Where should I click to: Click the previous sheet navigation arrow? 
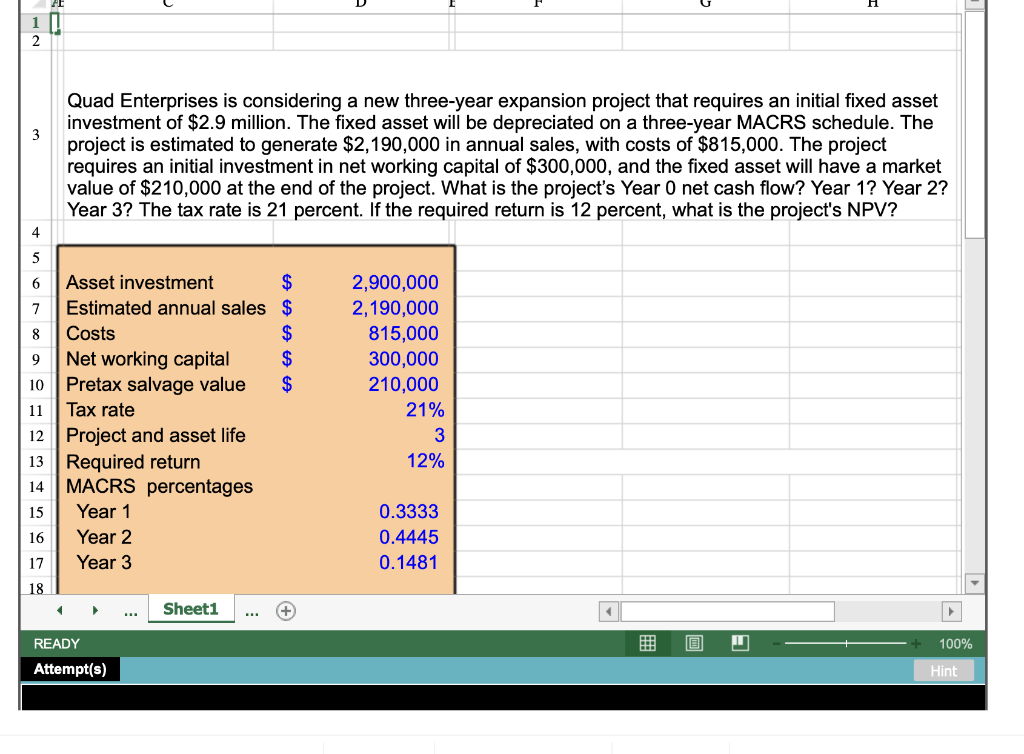(59, 609)
